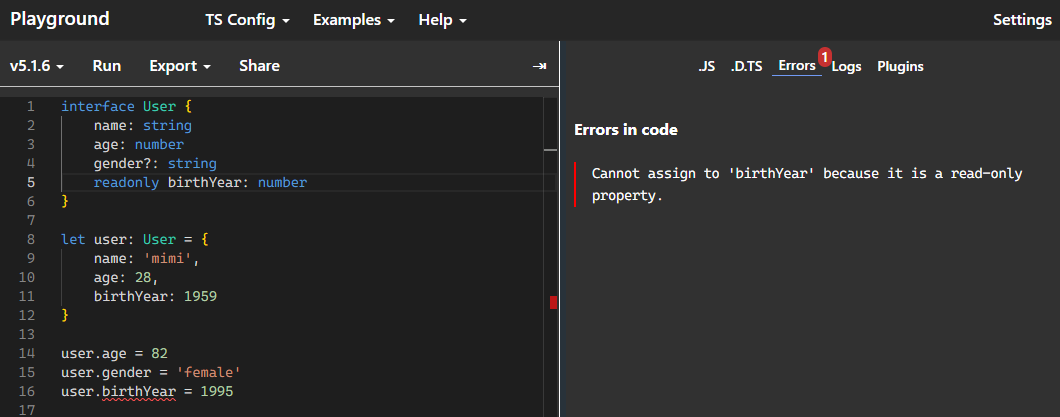Click the 'interface' keyword on line 1

98,107
